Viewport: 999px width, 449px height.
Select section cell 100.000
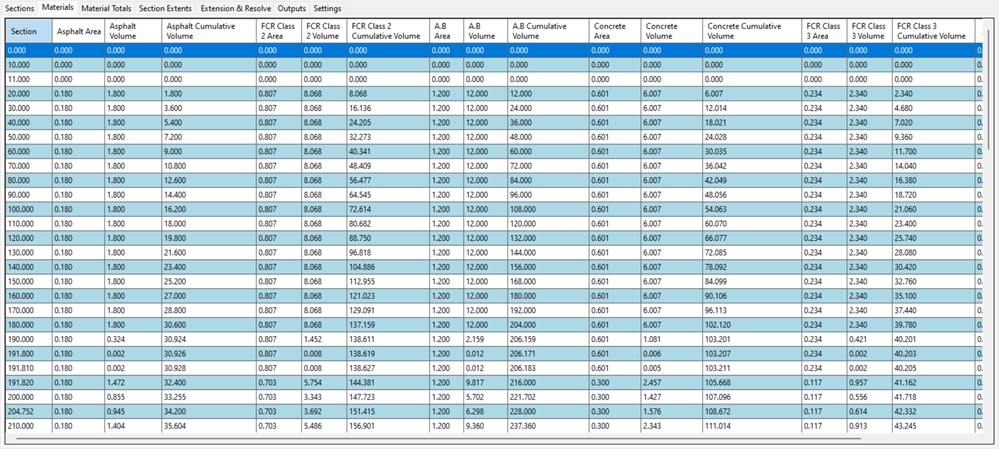(29, 209)
